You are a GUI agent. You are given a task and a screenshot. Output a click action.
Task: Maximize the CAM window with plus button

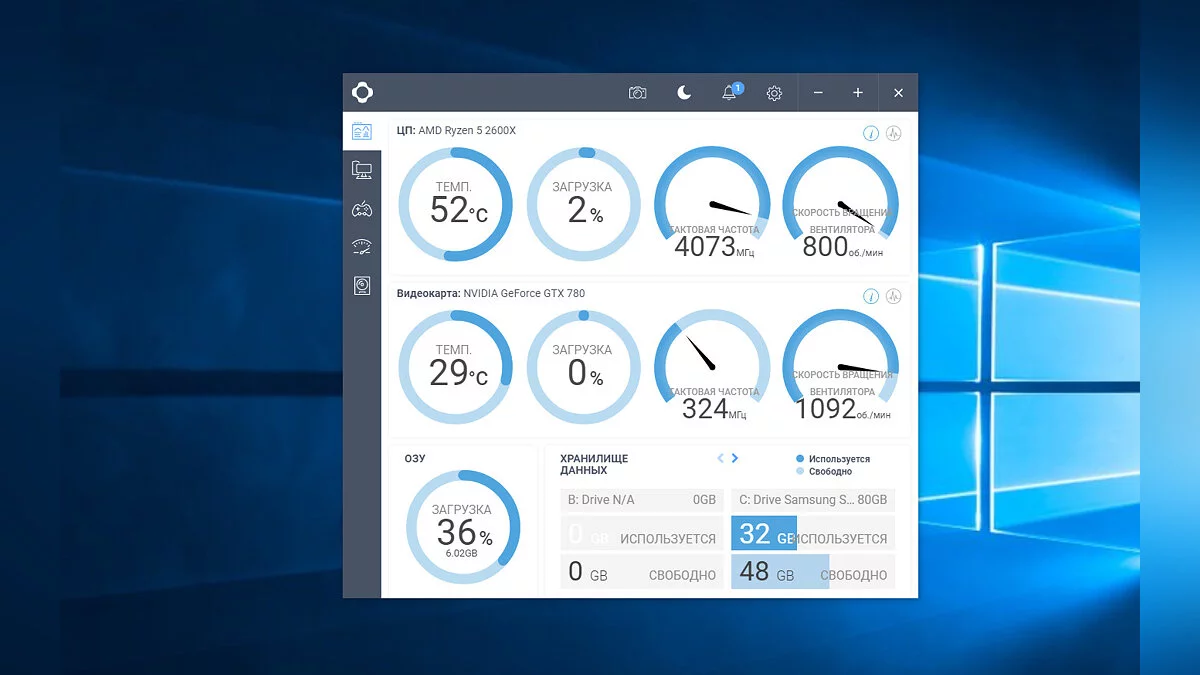(858, 93)
